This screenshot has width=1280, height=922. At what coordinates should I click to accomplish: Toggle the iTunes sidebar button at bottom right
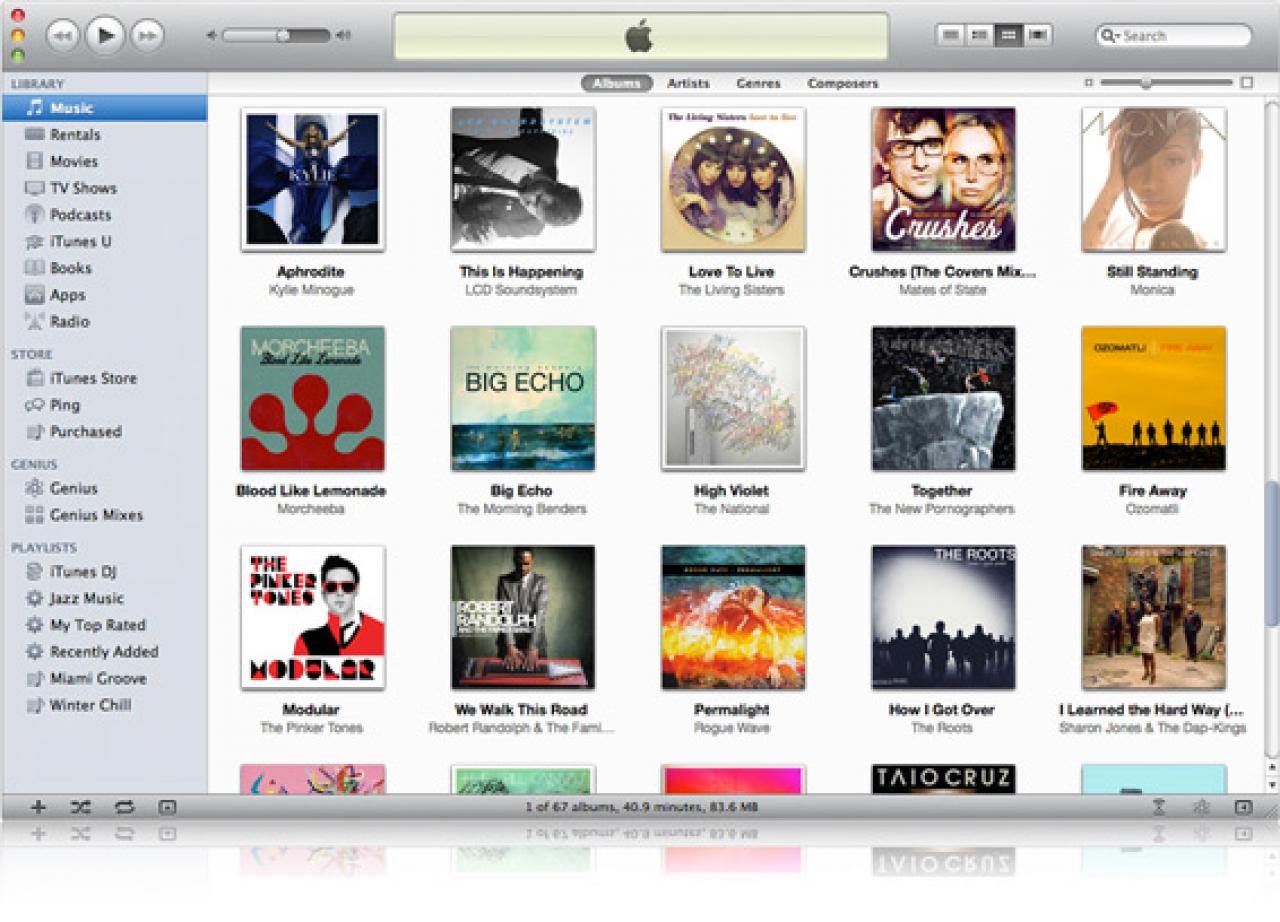(1243, 807)
